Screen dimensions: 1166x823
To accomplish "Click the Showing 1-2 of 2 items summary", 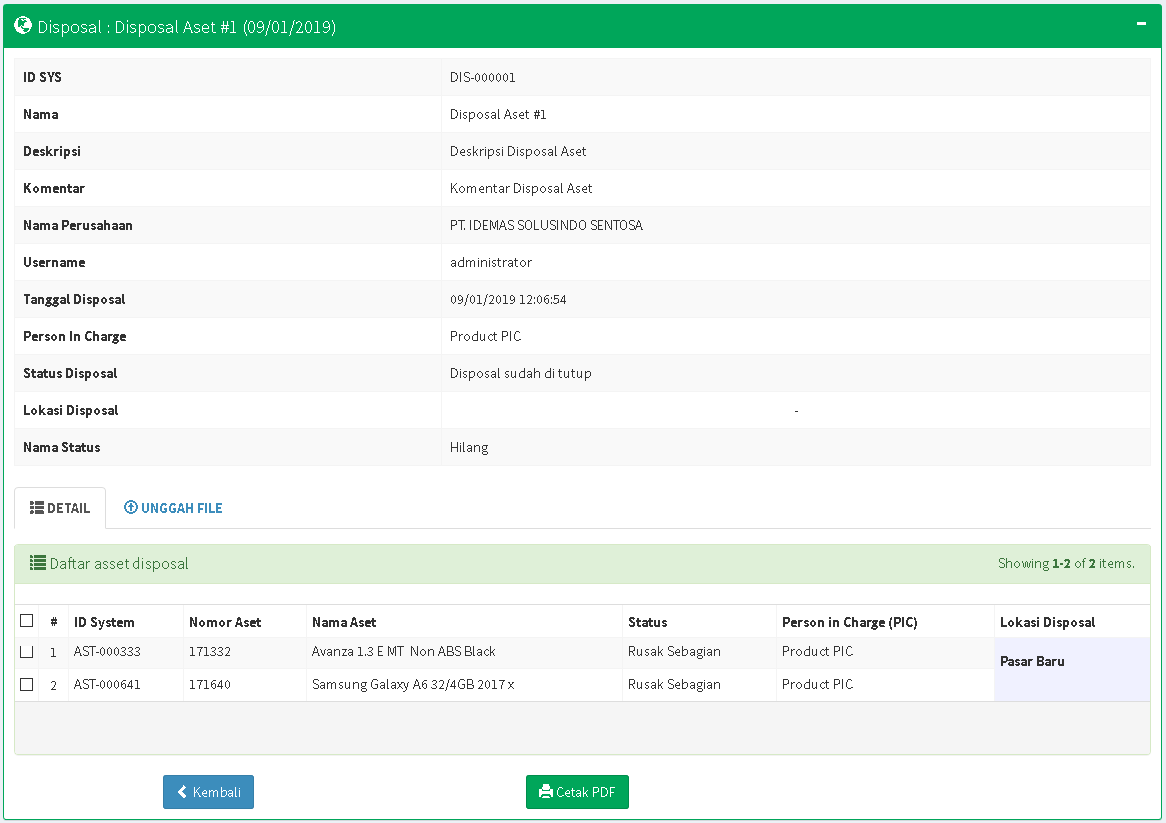I will 1066,564.
